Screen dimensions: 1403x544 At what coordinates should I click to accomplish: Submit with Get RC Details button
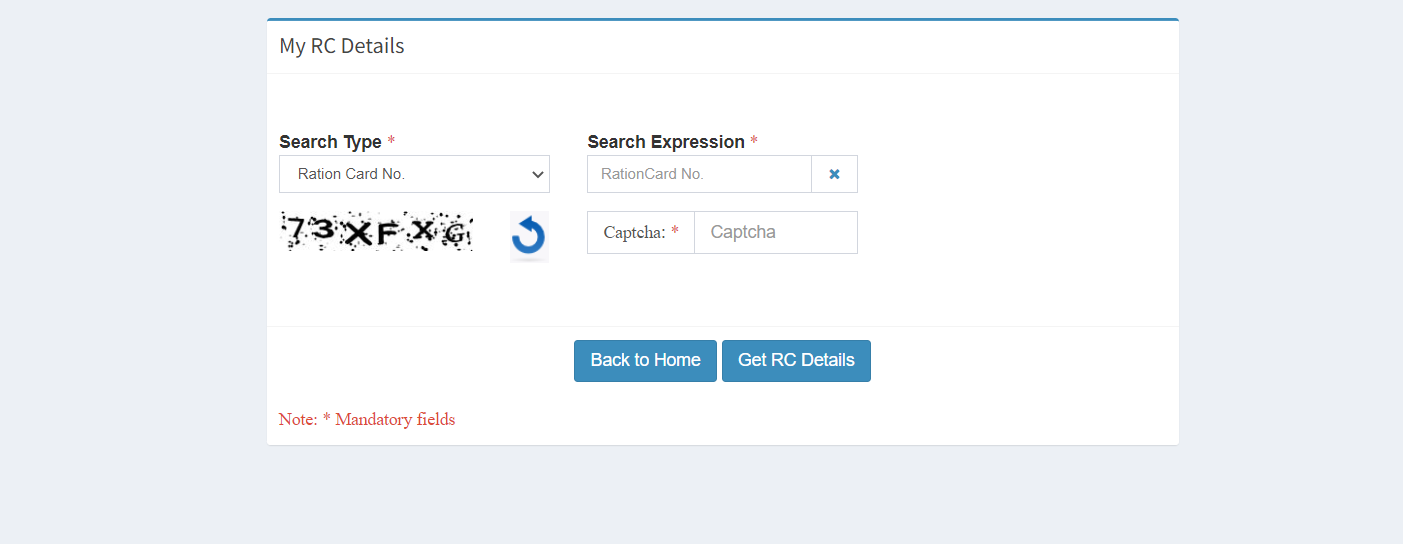coord(796,360)
